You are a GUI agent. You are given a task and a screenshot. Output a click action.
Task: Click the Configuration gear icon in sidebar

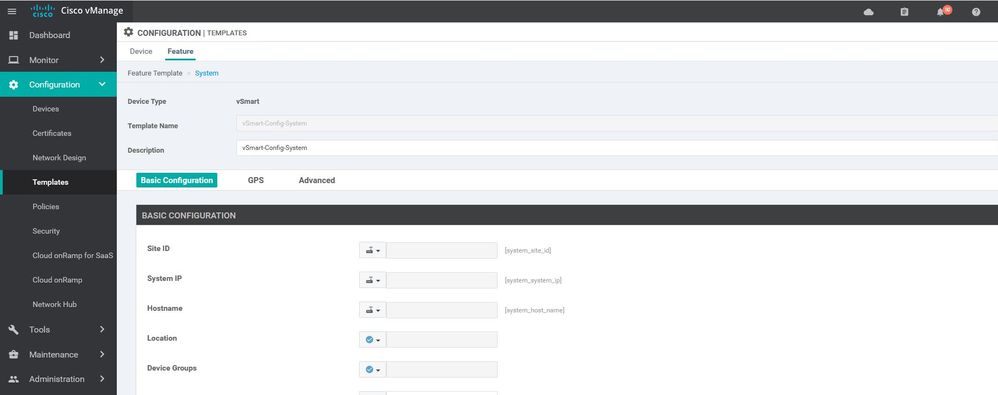coord(13,85)
